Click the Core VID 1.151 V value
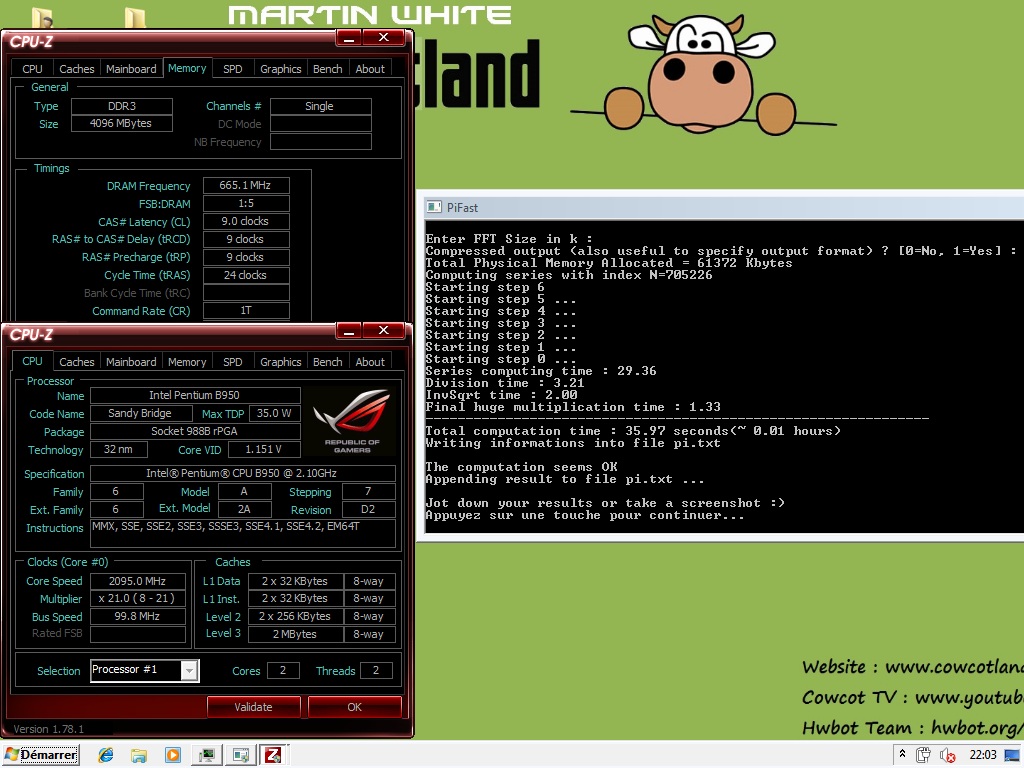 pos(263,449)
